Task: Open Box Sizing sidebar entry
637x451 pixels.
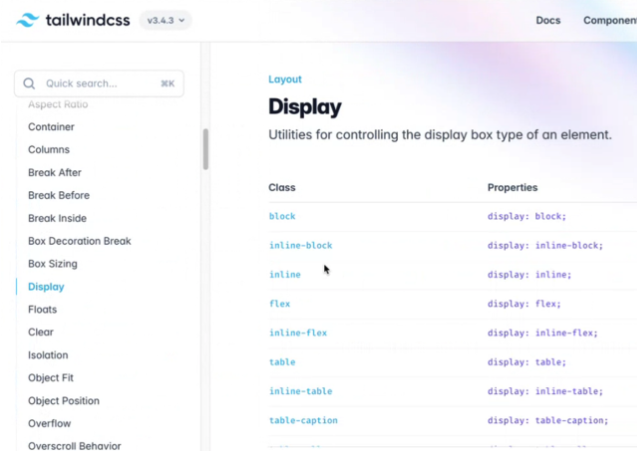Action: coord(52,264)
